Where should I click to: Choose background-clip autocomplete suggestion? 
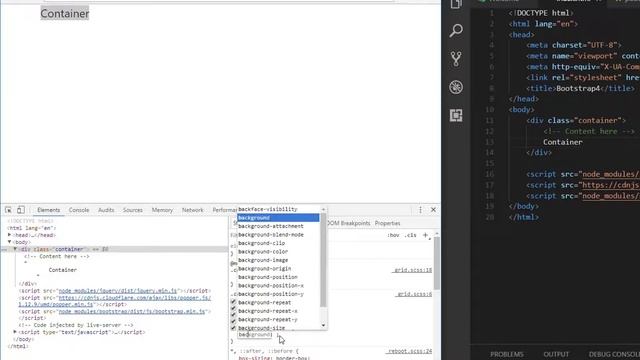(278, 243)
